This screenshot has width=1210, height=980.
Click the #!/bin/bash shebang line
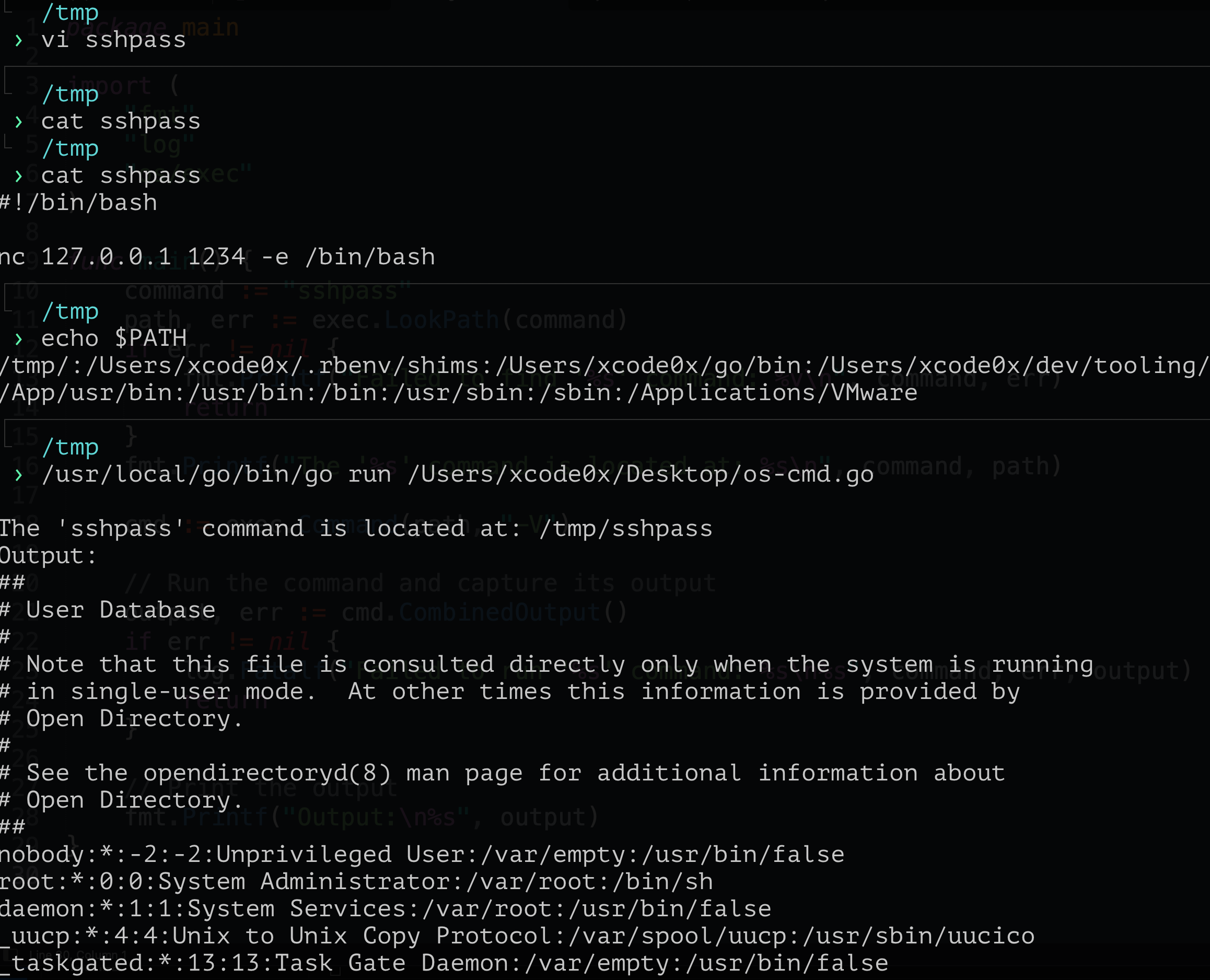[79, 203]
